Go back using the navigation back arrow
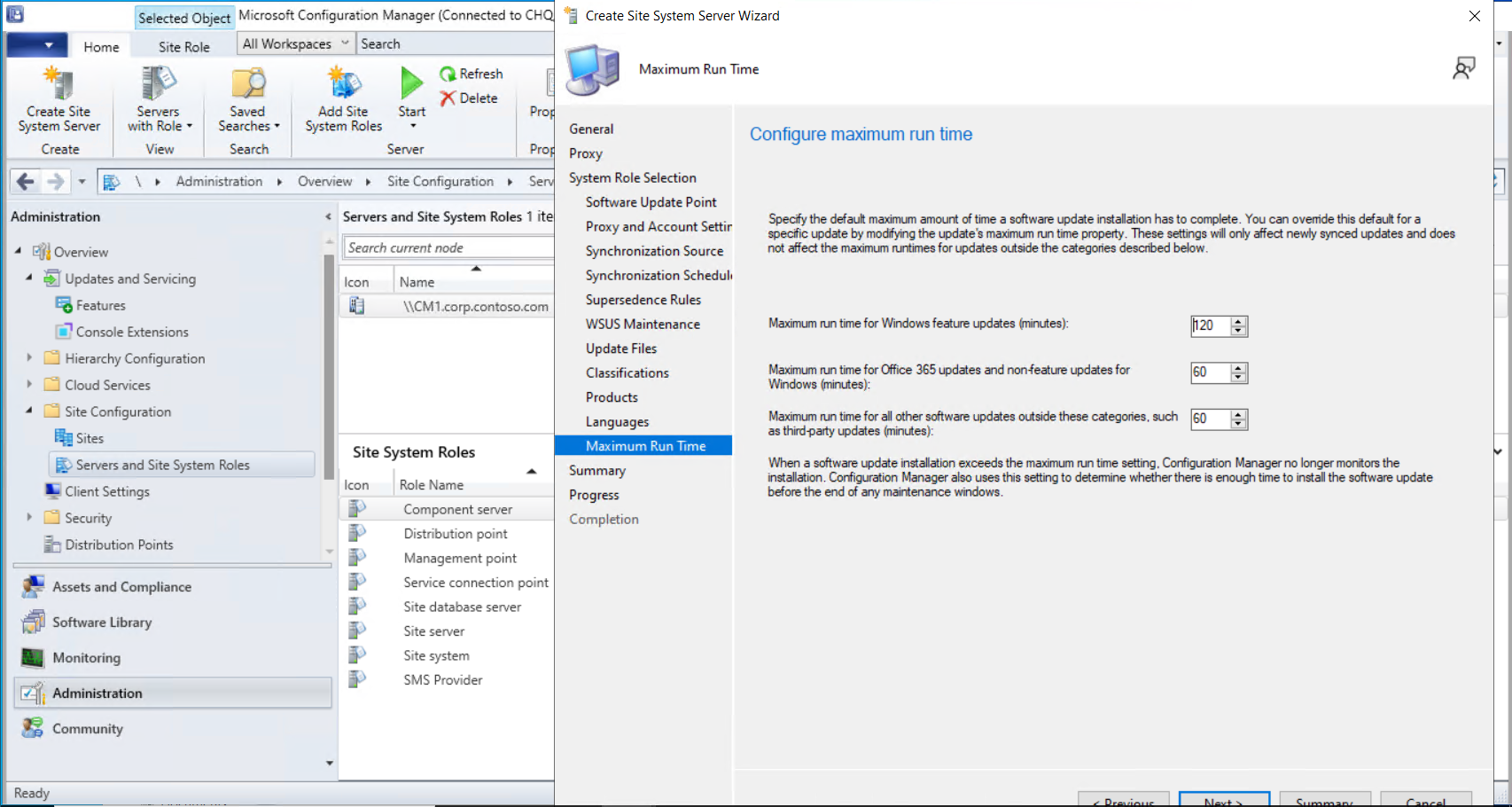Screen dimensions: 1512x807 tap(26, 182)
